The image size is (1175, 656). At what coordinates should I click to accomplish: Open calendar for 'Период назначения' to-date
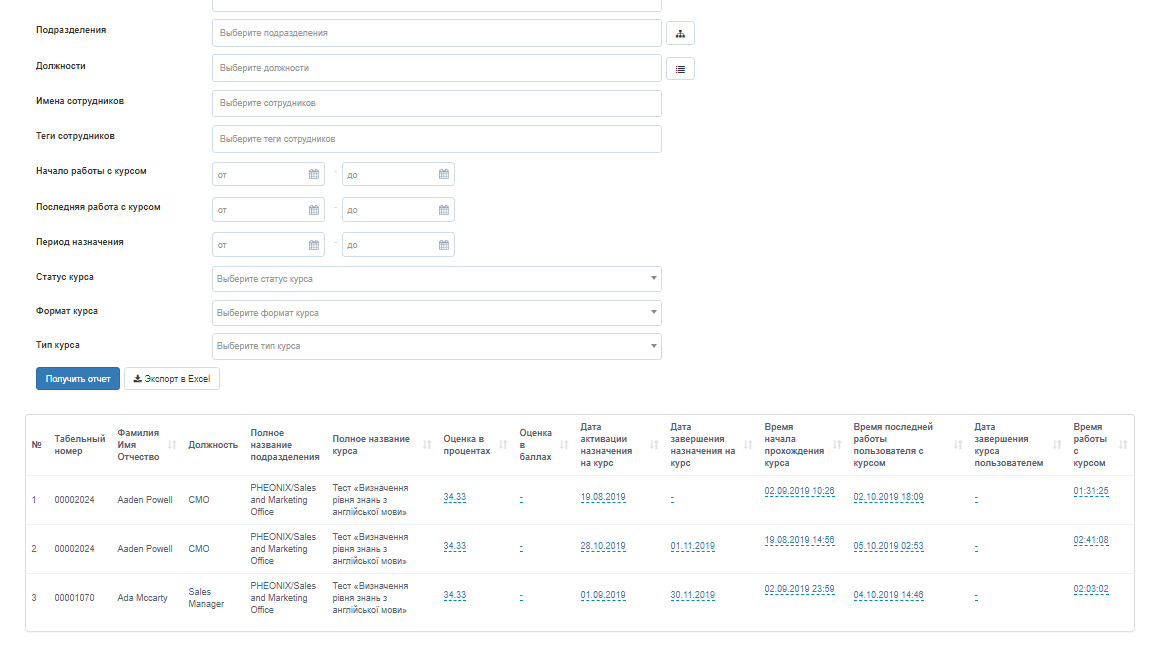(444, 244)
